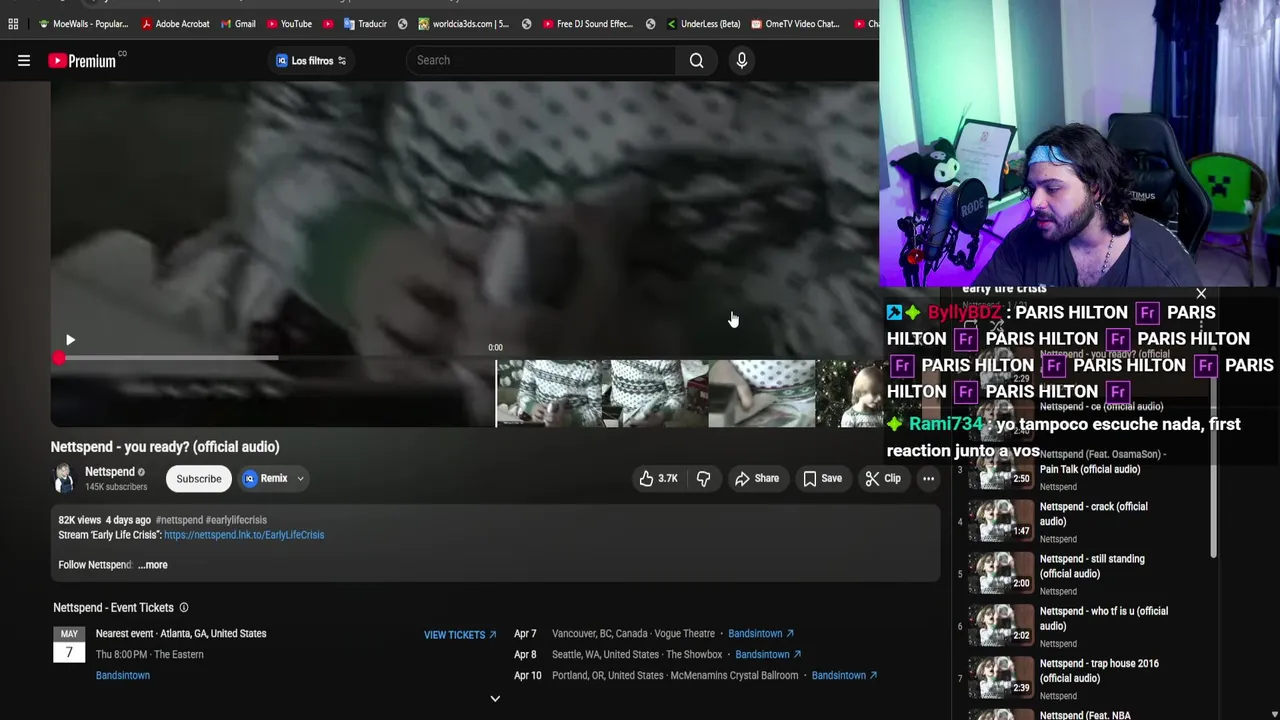The image size is (1280, 720).
Task: Open the #earlylifecrisis hashtag
Action: [236, 520]
